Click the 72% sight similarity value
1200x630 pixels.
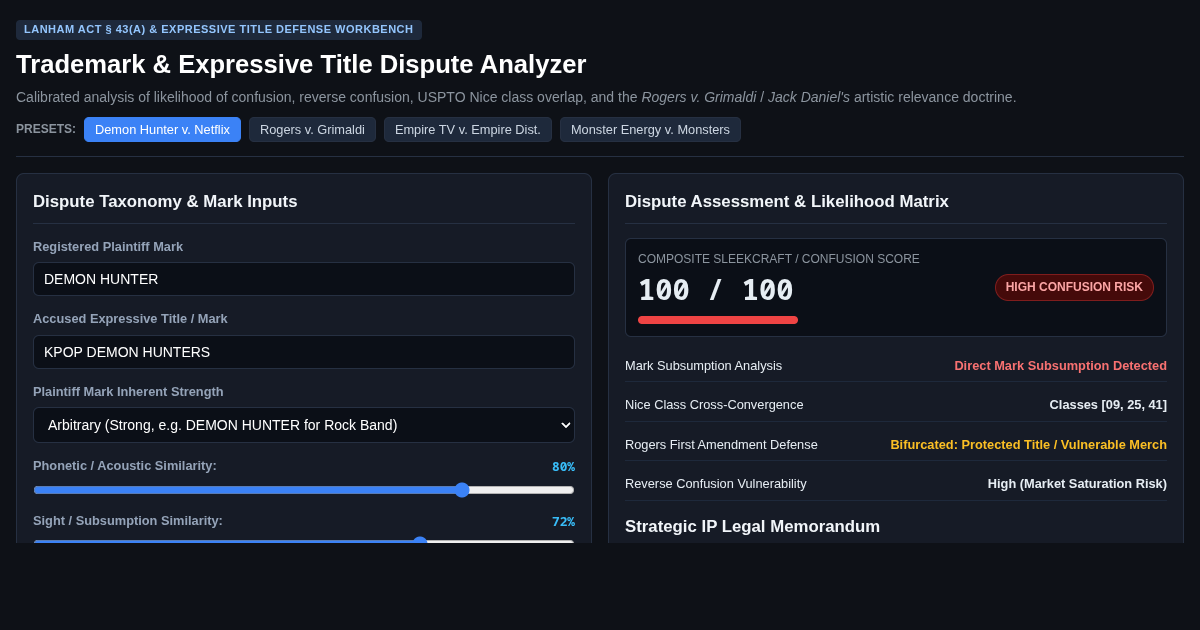coord(563,522)
